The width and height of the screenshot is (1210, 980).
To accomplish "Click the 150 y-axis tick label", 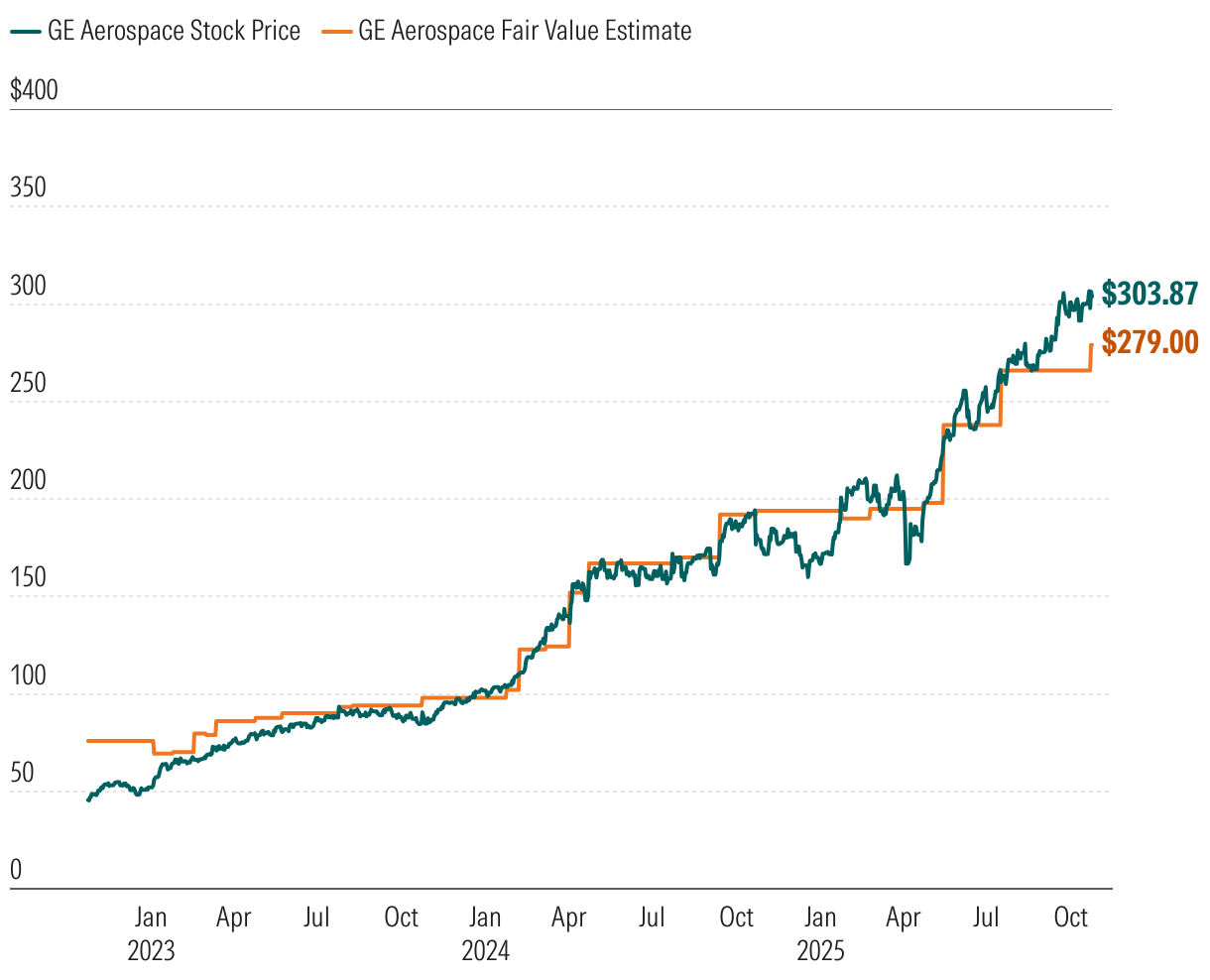I will [x=28, y=578].
